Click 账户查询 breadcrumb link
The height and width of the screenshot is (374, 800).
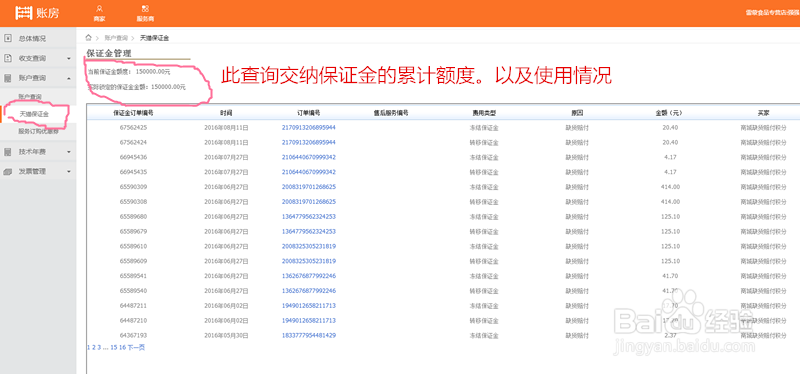[x=116, y=38]
